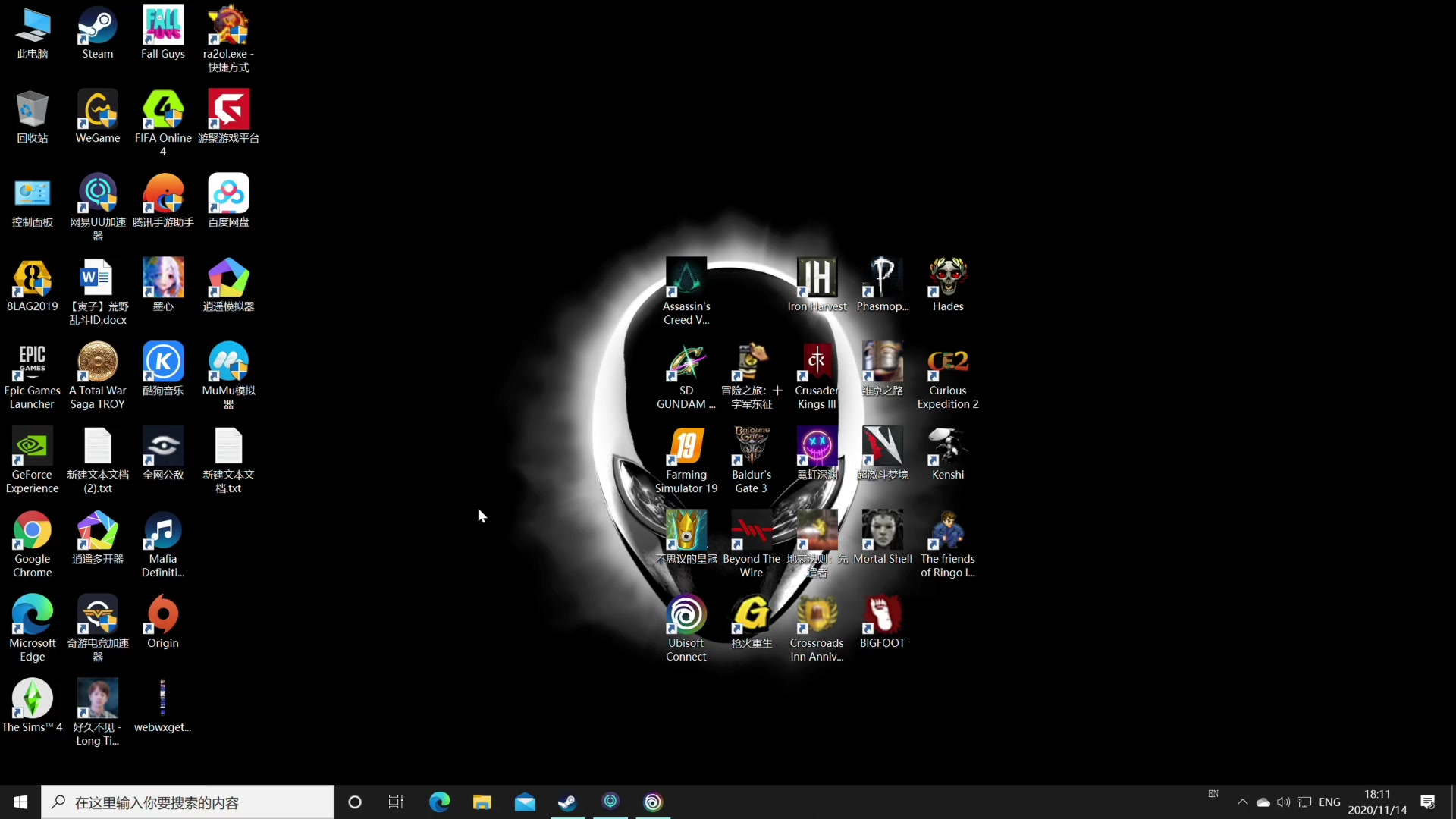Select the Iron Harvest game icon
Screen dimensions: 1456x819
pos(817,285)
